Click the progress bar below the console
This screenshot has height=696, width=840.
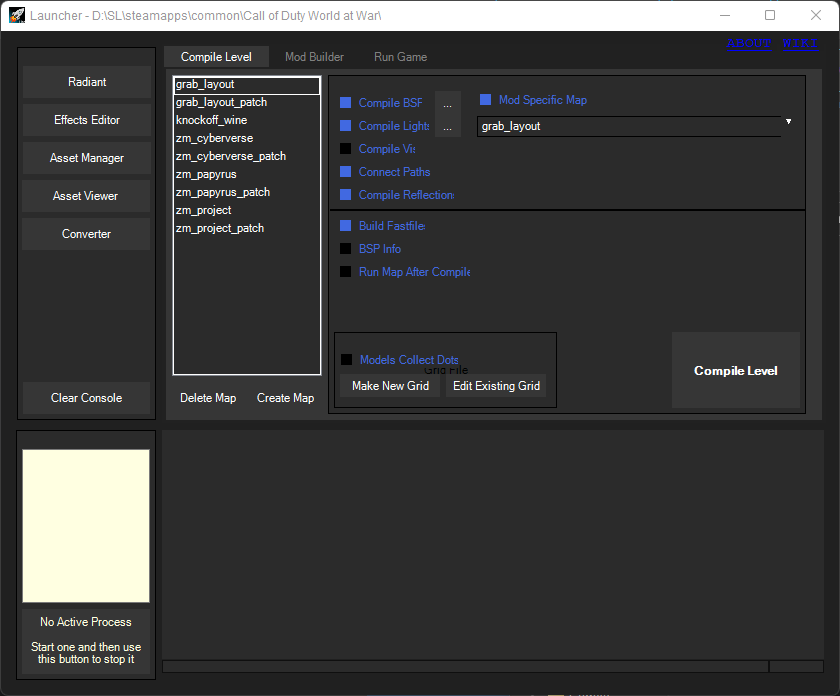click(x=466, y=667)
